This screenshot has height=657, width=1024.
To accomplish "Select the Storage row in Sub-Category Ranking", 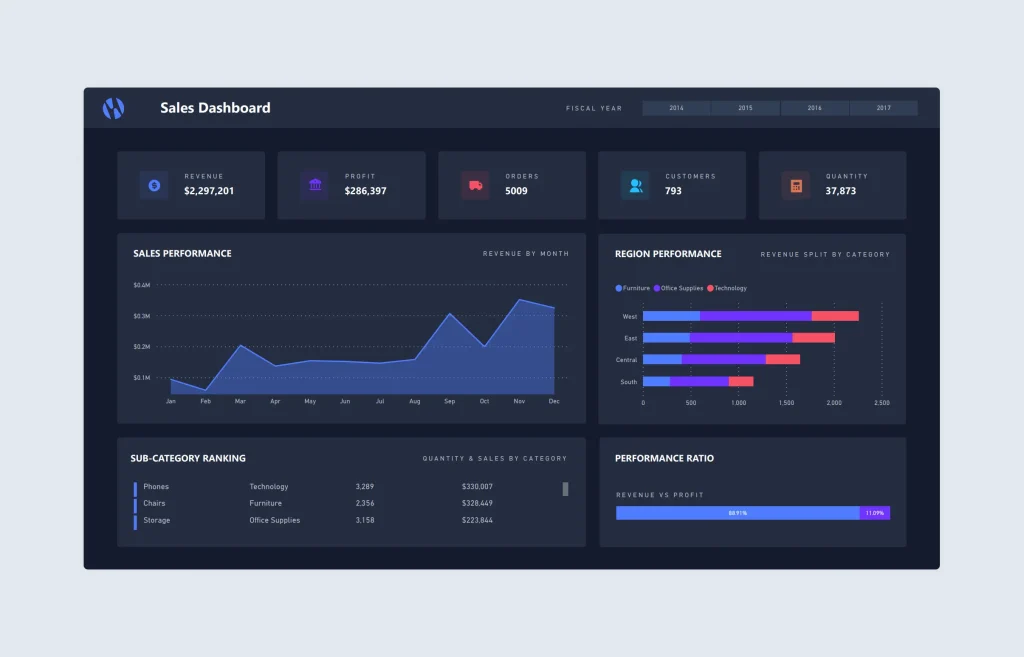I will [158, 521].
